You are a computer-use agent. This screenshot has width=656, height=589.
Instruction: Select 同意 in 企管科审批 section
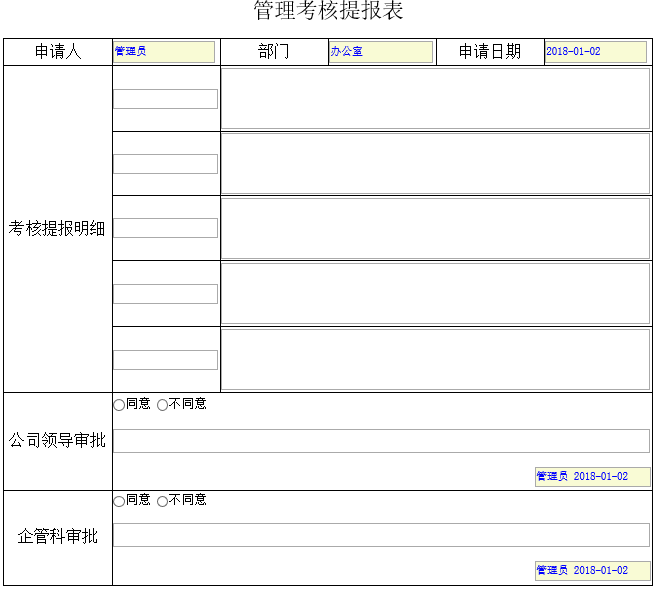119,501
